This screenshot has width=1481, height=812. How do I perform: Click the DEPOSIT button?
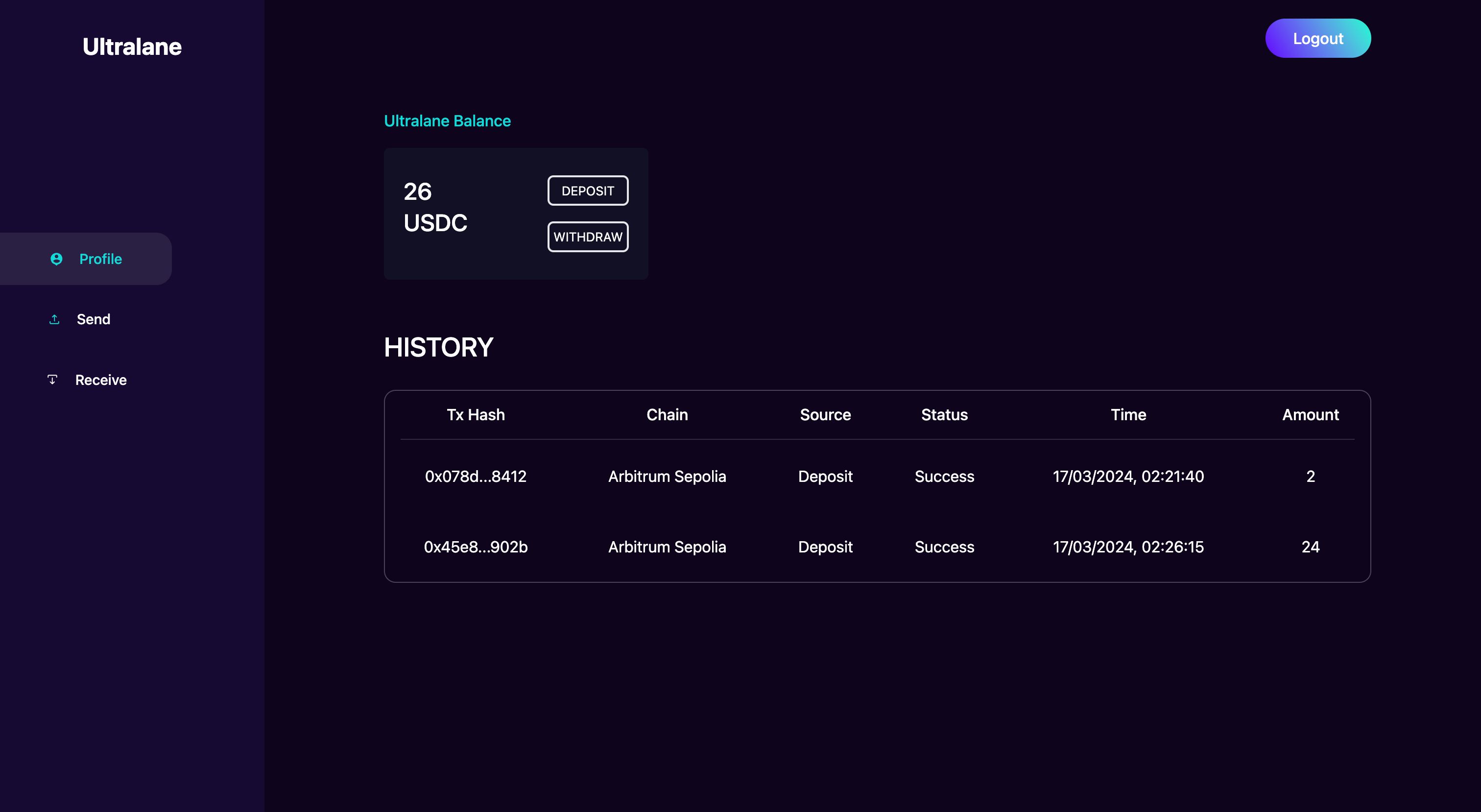pyautogui.click(x=588, y=191)
